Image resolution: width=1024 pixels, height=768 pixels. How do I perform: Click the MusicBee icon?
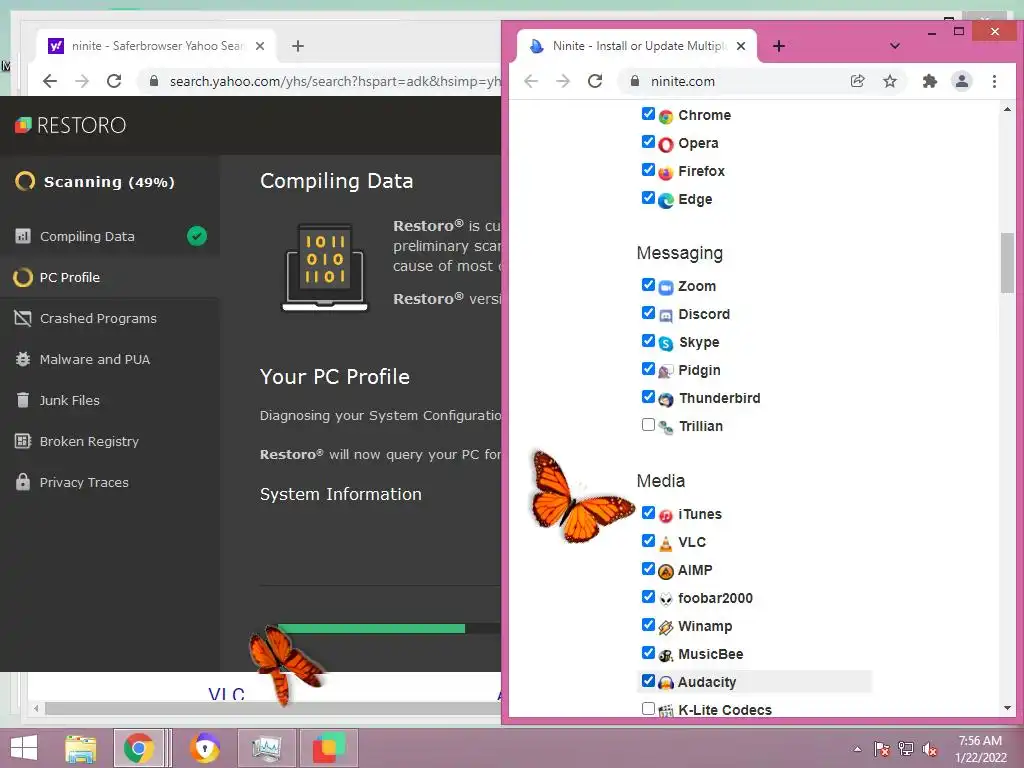click(x=665, y=656)
